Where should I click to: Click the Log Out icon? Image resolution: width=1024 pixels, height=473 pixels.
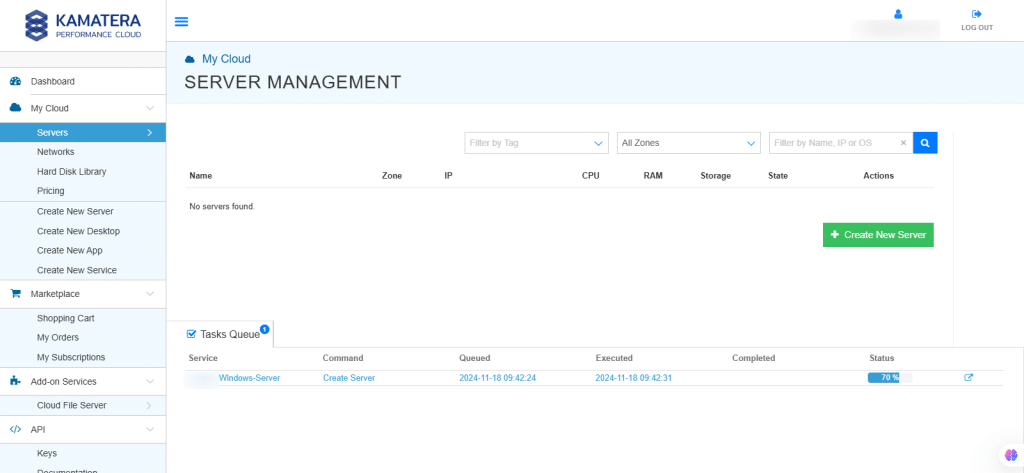click(976, 14)
